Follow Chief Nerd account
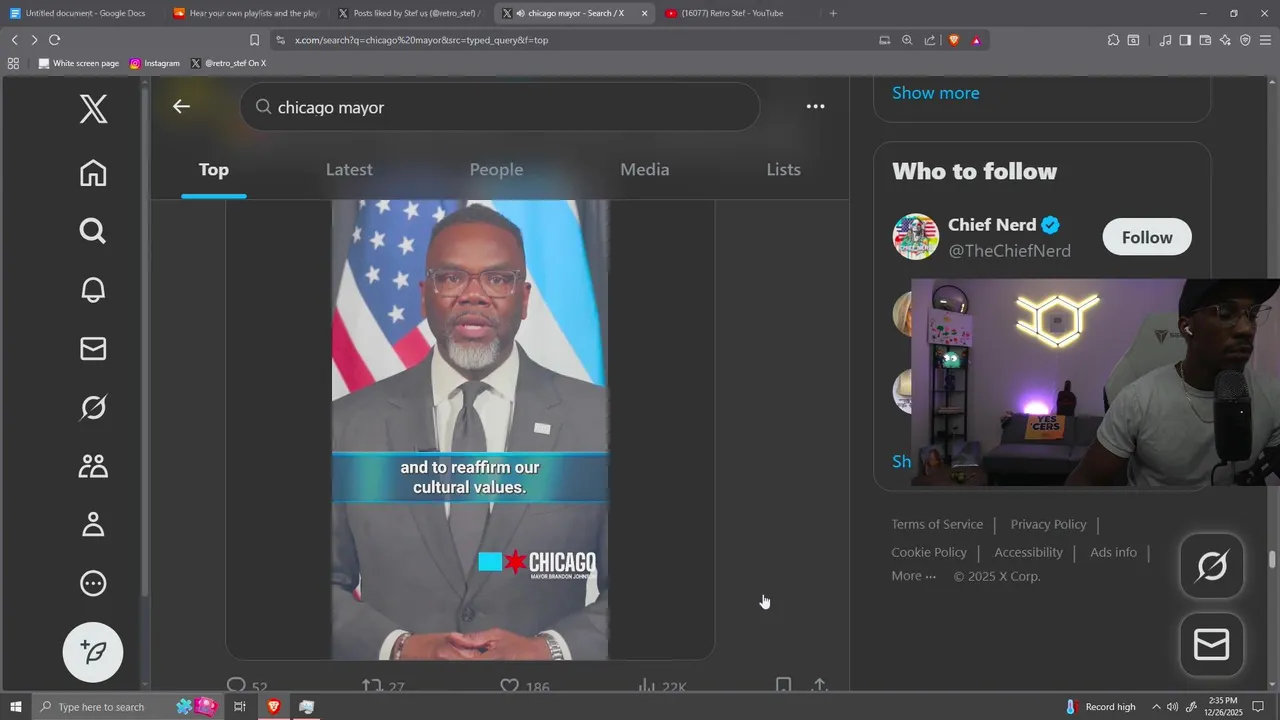This screenshot has height=720, width=1280. [x=1147, y=237]
